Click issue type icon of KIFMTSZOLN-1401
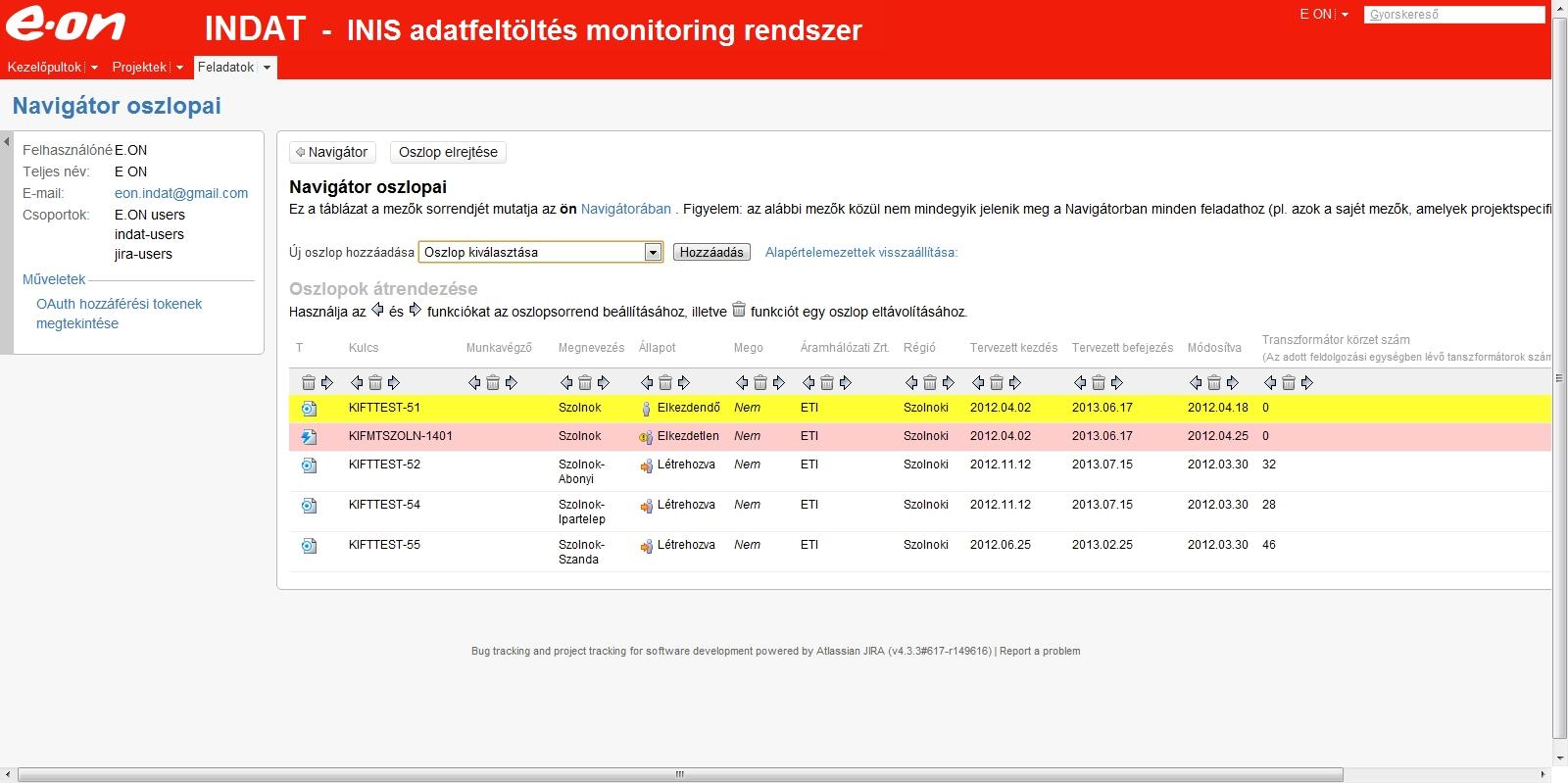The height and width of the screenshot is (783, 1568). click(309, 437)
